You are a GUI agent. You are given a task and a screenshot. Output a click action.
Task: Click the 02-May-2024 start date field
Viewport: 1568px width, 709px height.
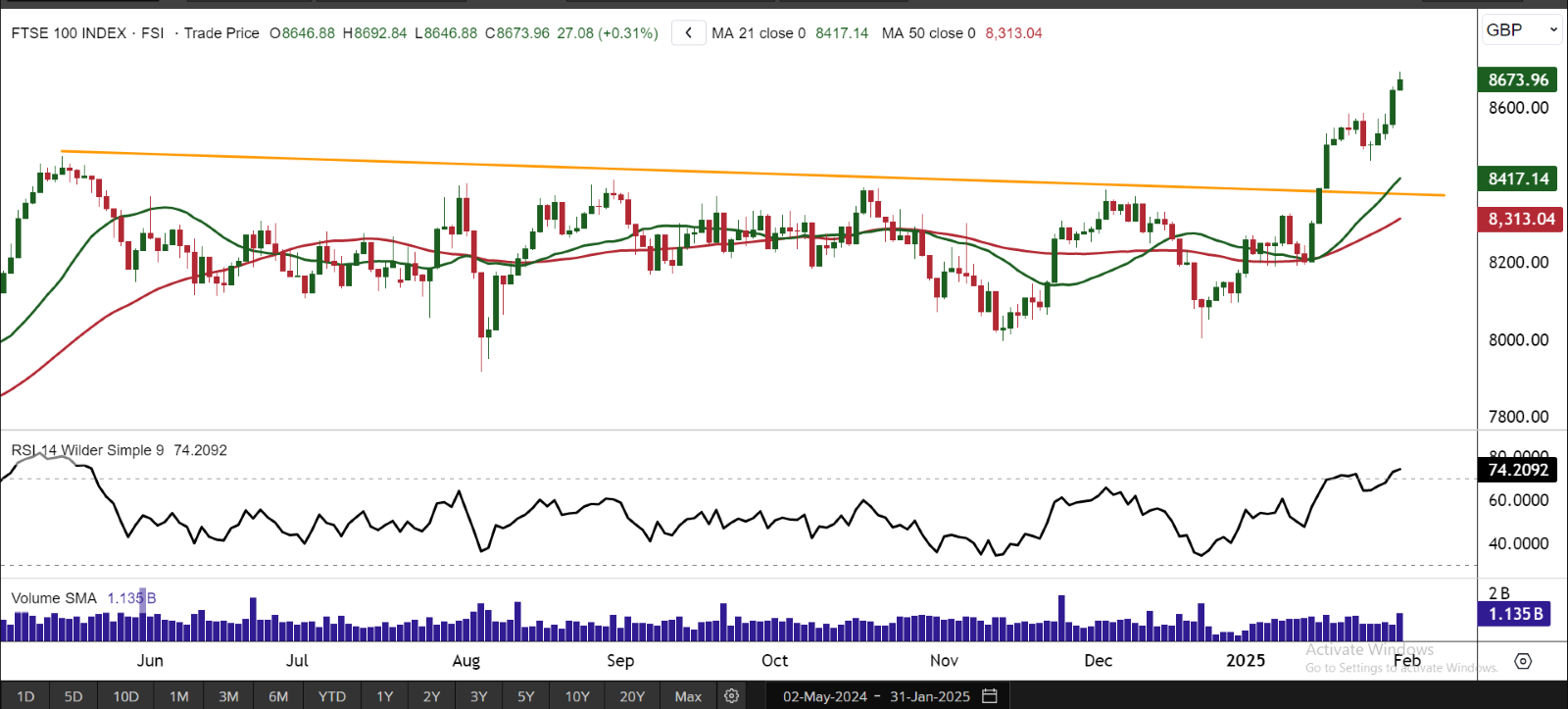pyautogui.click(x=825, y=696)
